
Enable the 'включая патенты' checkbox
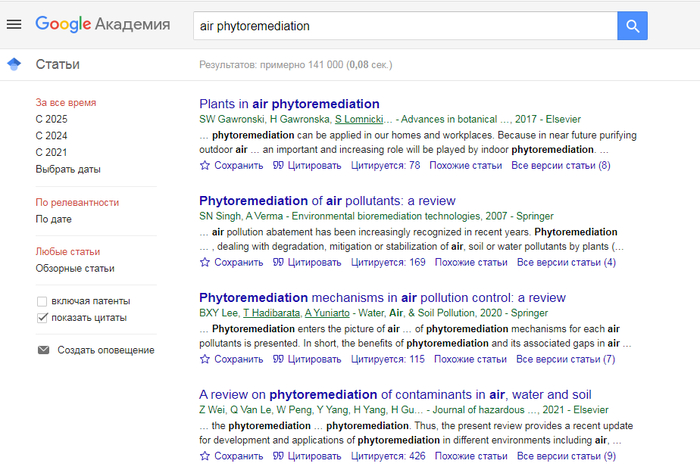pyautogui.click(x=42, y=301)
